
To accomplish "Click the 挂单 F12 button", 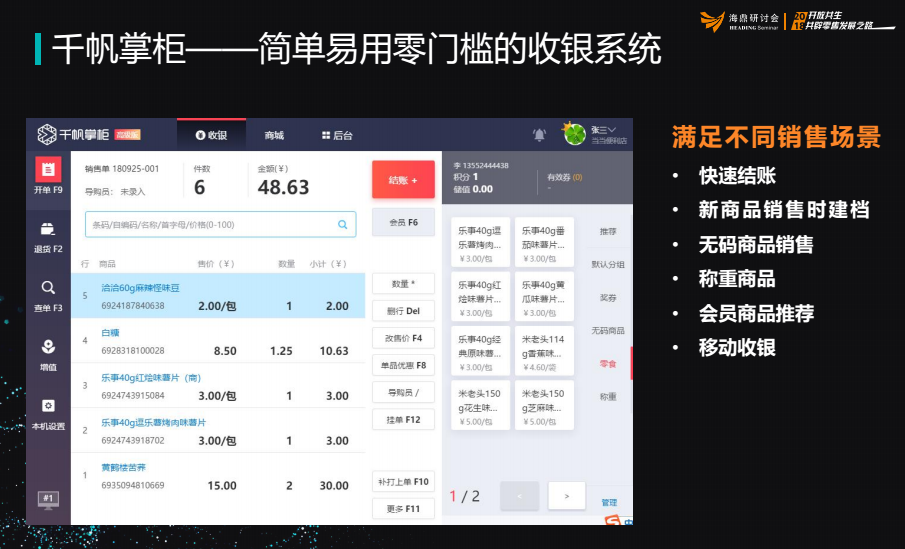I will 403,420.
